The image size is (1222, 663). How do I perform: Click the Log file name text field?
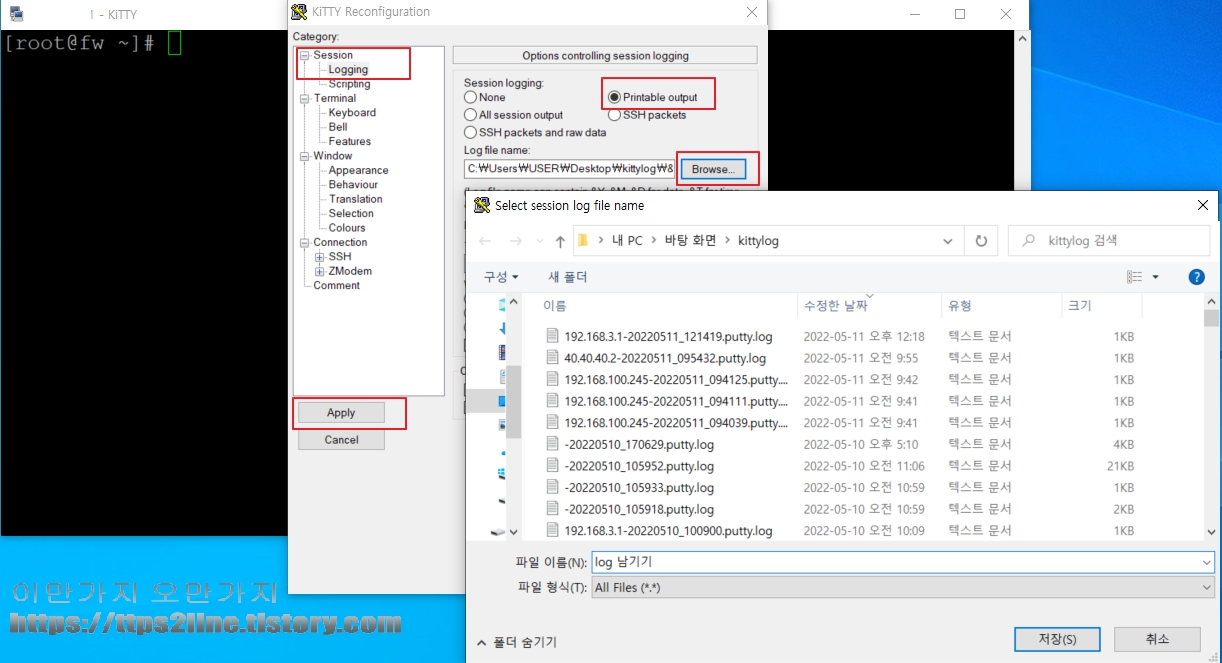pos(569,169)
